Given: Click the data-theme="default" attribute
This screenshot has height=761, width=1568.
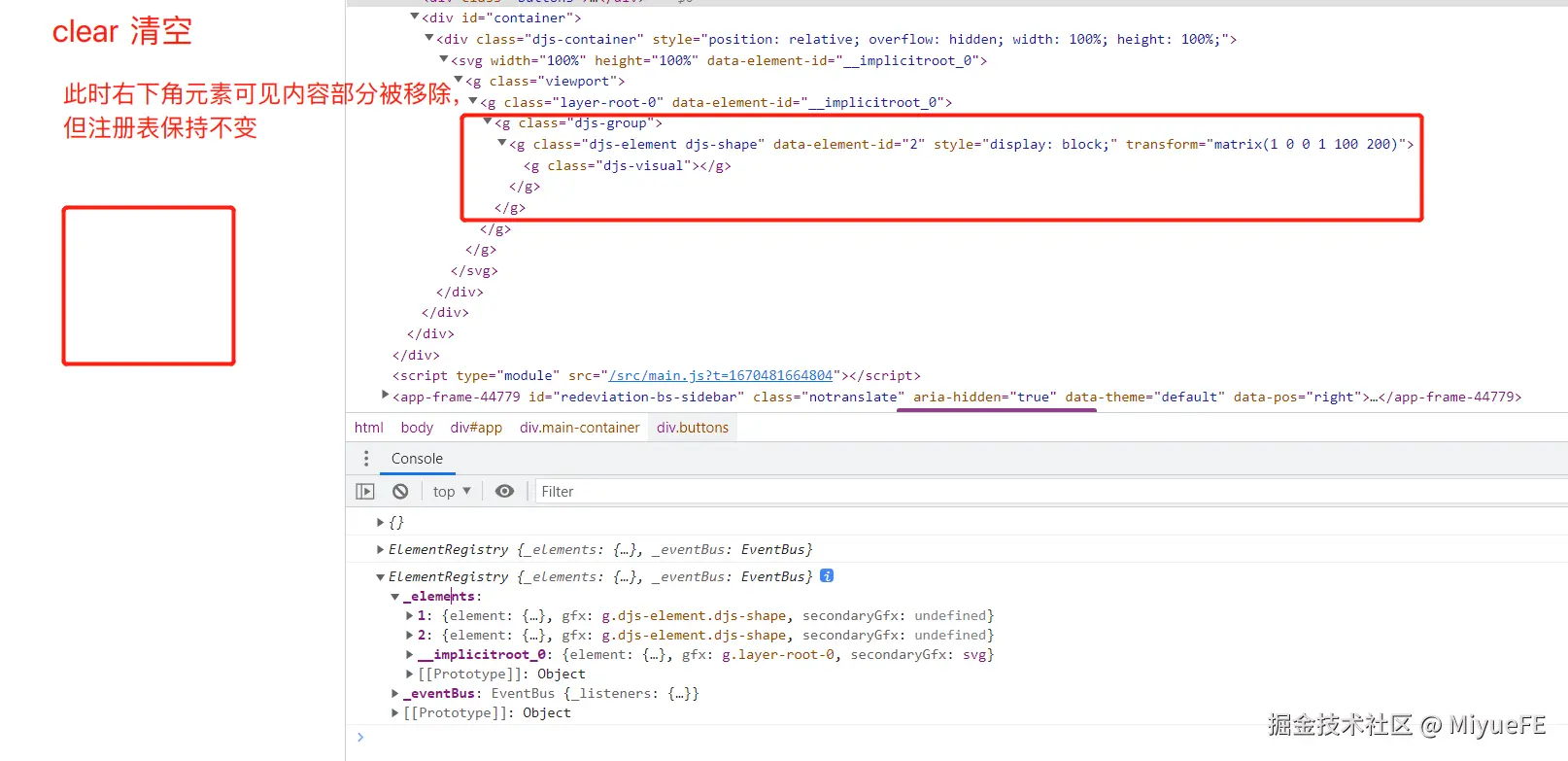Looking at the screenshot, I should pos(1145,397).
